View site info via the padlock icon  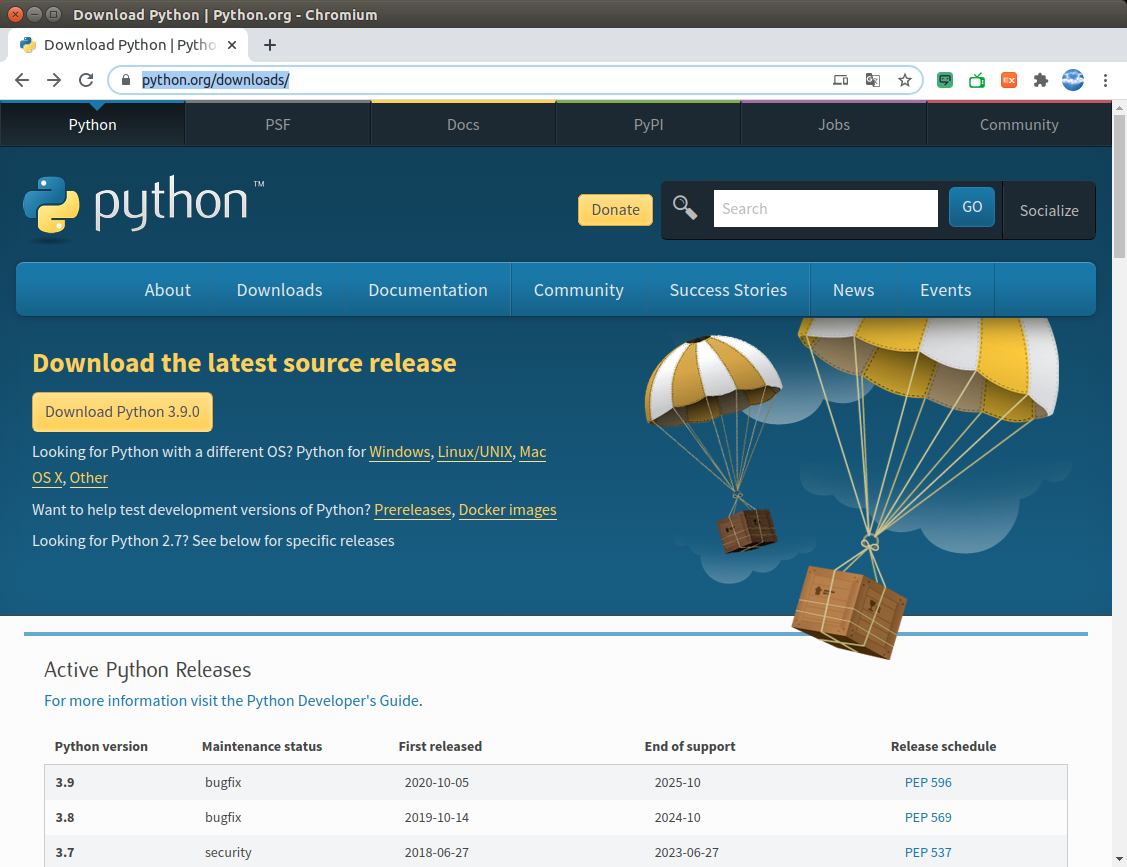126,80
